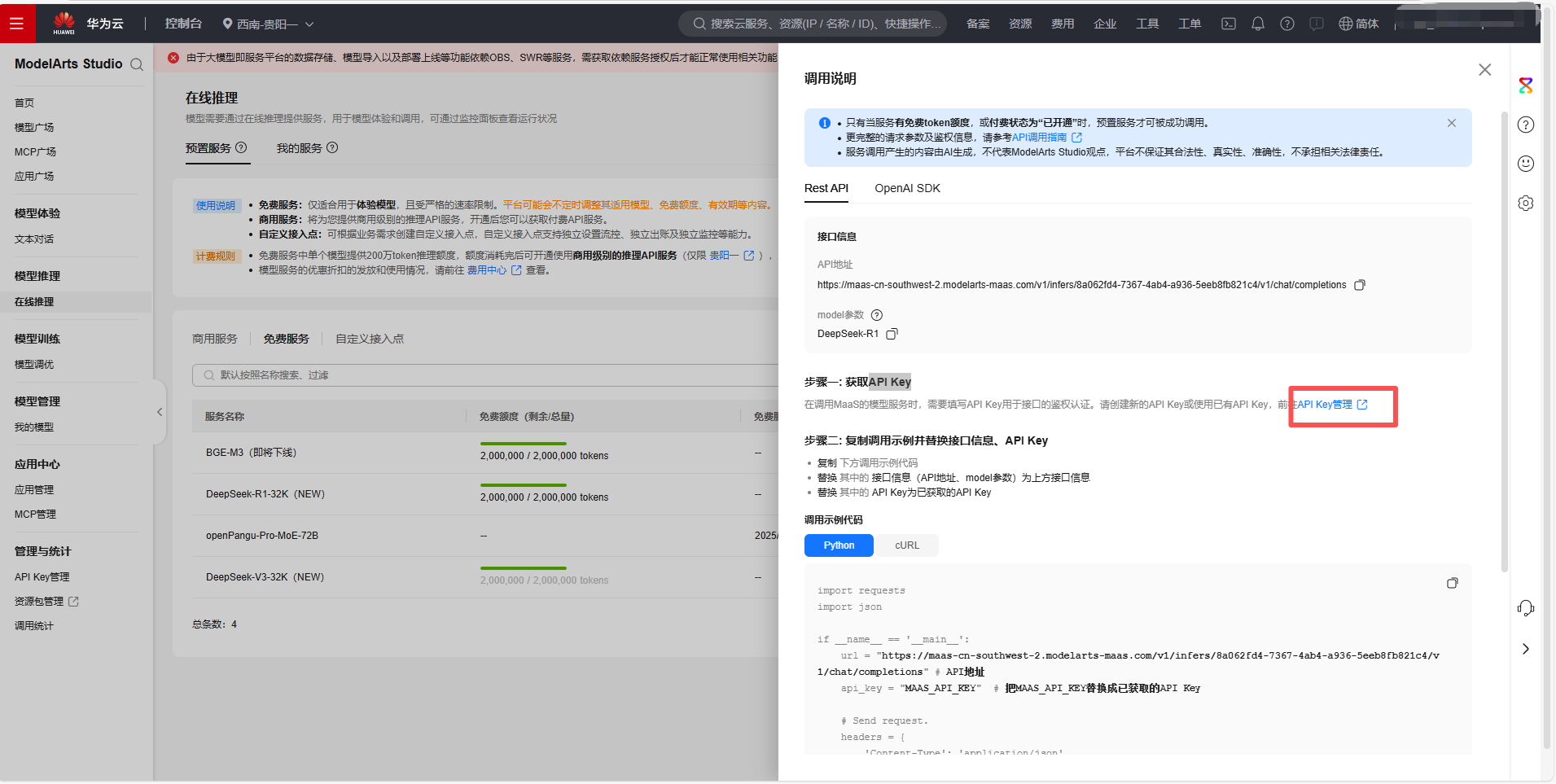
Task: Select the 免费服务 tab
Action: (x=287, y=339)
